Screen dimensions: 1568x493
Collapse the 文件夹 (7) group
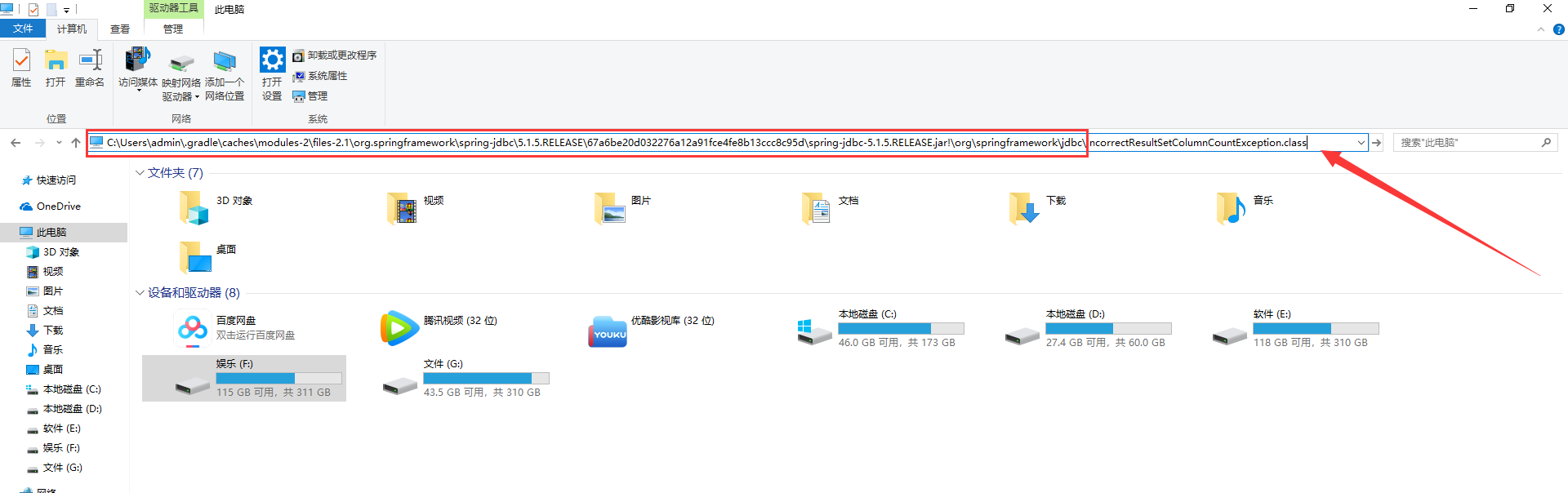[x=140, y=173]
